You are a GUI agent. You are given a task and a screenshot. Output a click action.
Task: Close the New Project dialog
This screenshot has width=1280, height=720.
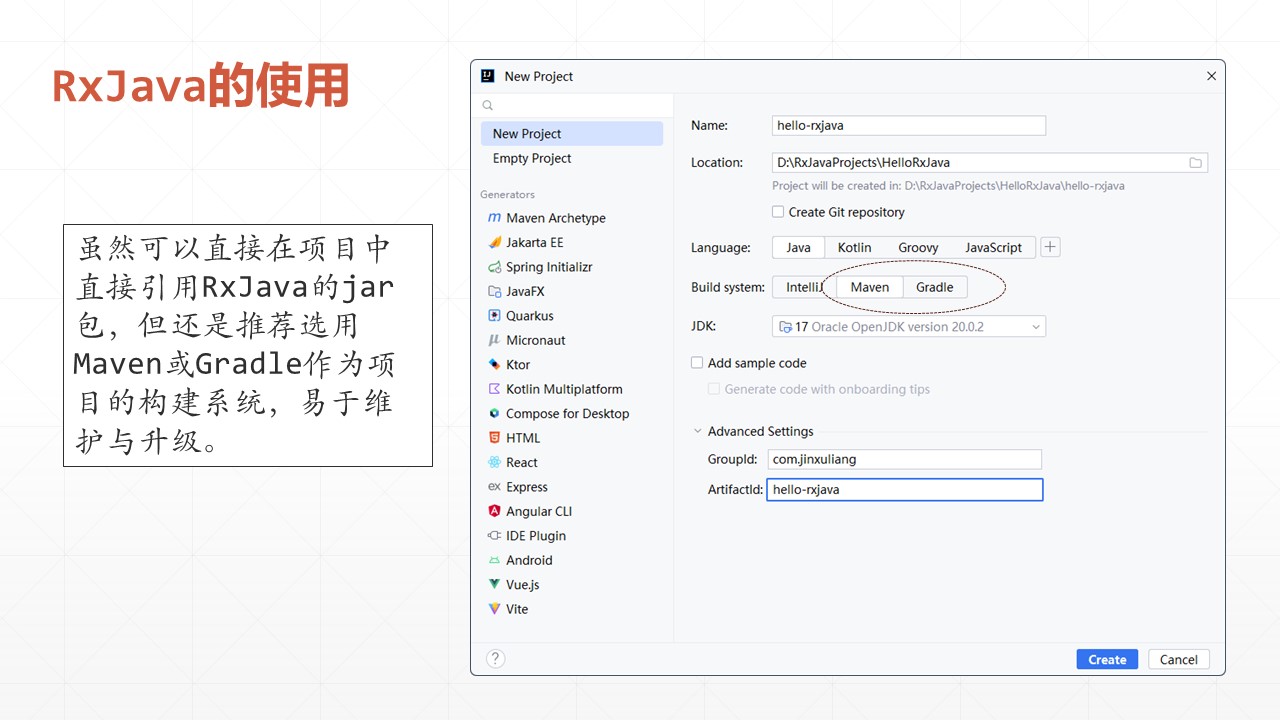1211,76
